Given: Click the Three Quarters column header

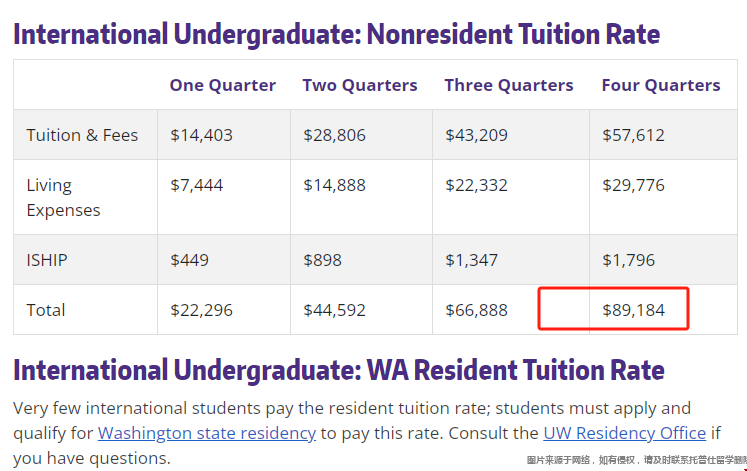Looking at the screenshot, I should [509, 85].
